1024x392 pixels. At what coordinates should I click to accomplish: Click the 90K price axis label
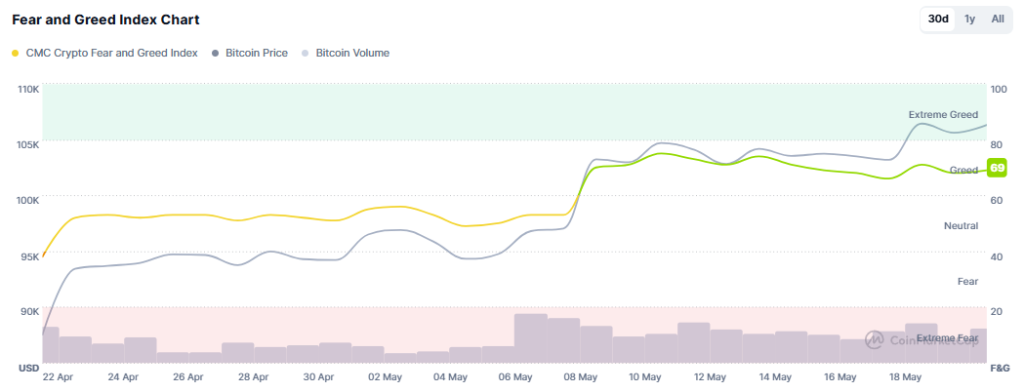click(x=31, y=311)
